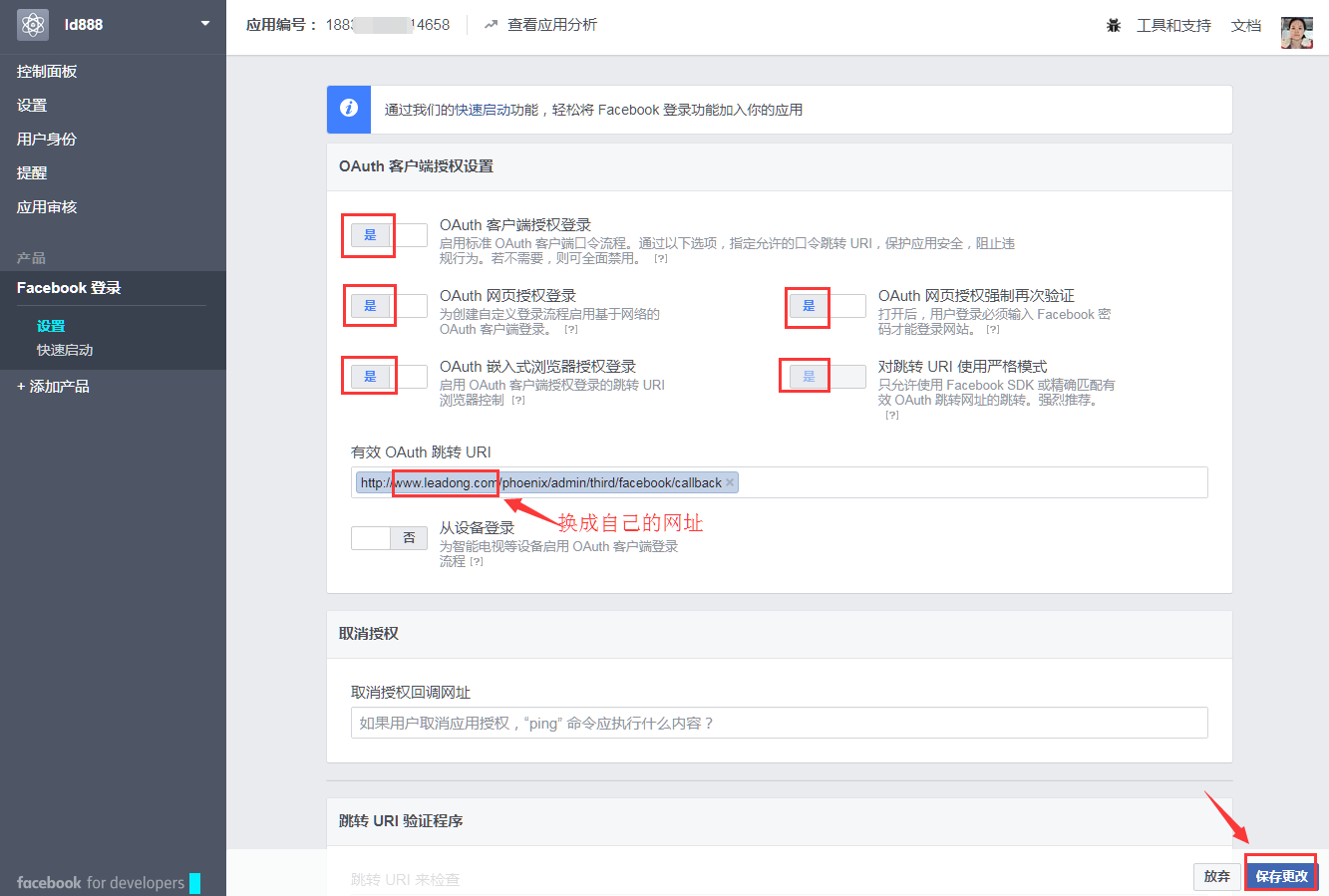
Task: Open help tooltip for 从设备登录
Action: (477, 562)
